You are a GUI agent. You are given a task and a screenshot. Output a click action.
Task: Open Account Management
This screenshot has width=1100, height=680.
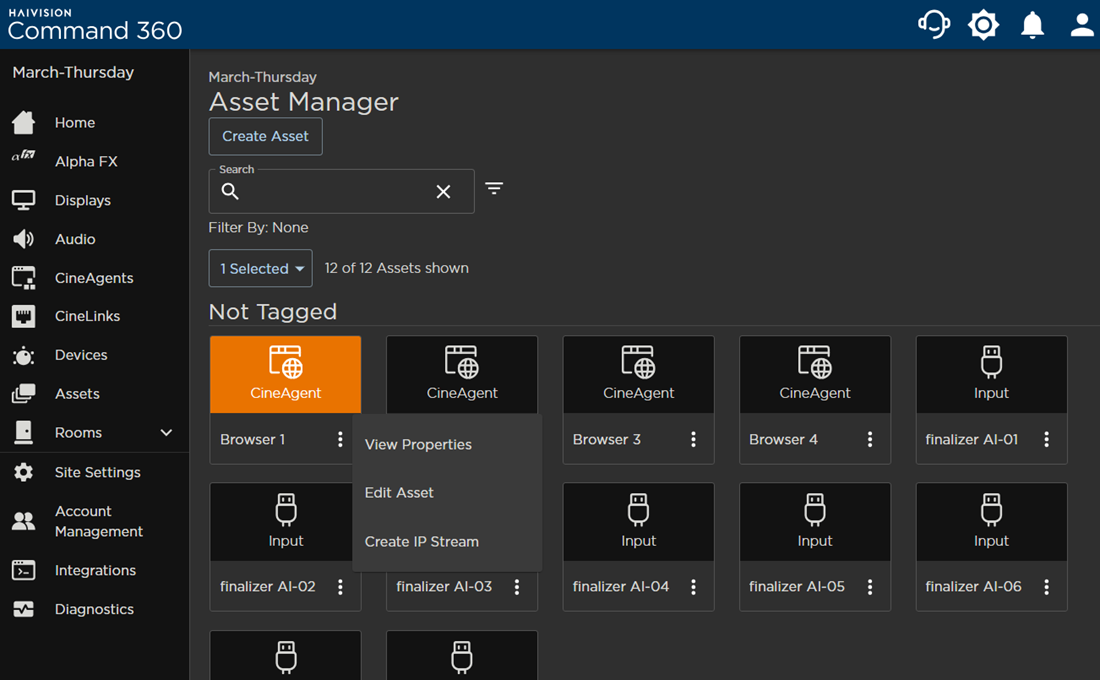pyautogui.click(x=99, y=521)
